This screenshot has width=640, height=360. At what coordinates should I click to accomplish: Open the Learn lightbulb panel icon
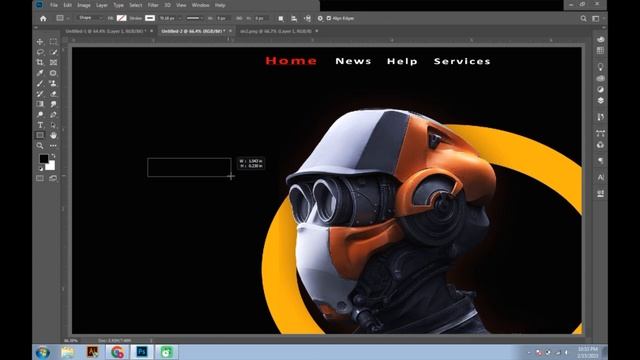pos(600,67)
